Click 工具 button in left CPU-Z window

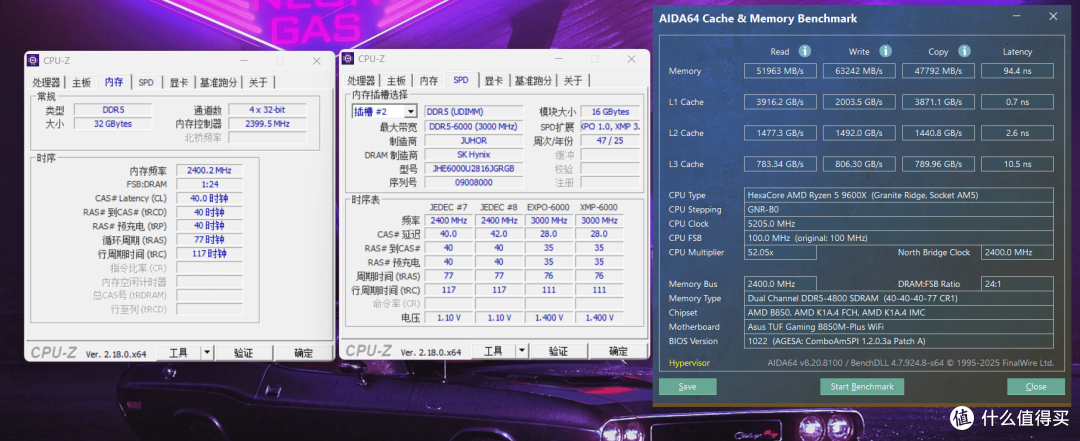(178, 353)
